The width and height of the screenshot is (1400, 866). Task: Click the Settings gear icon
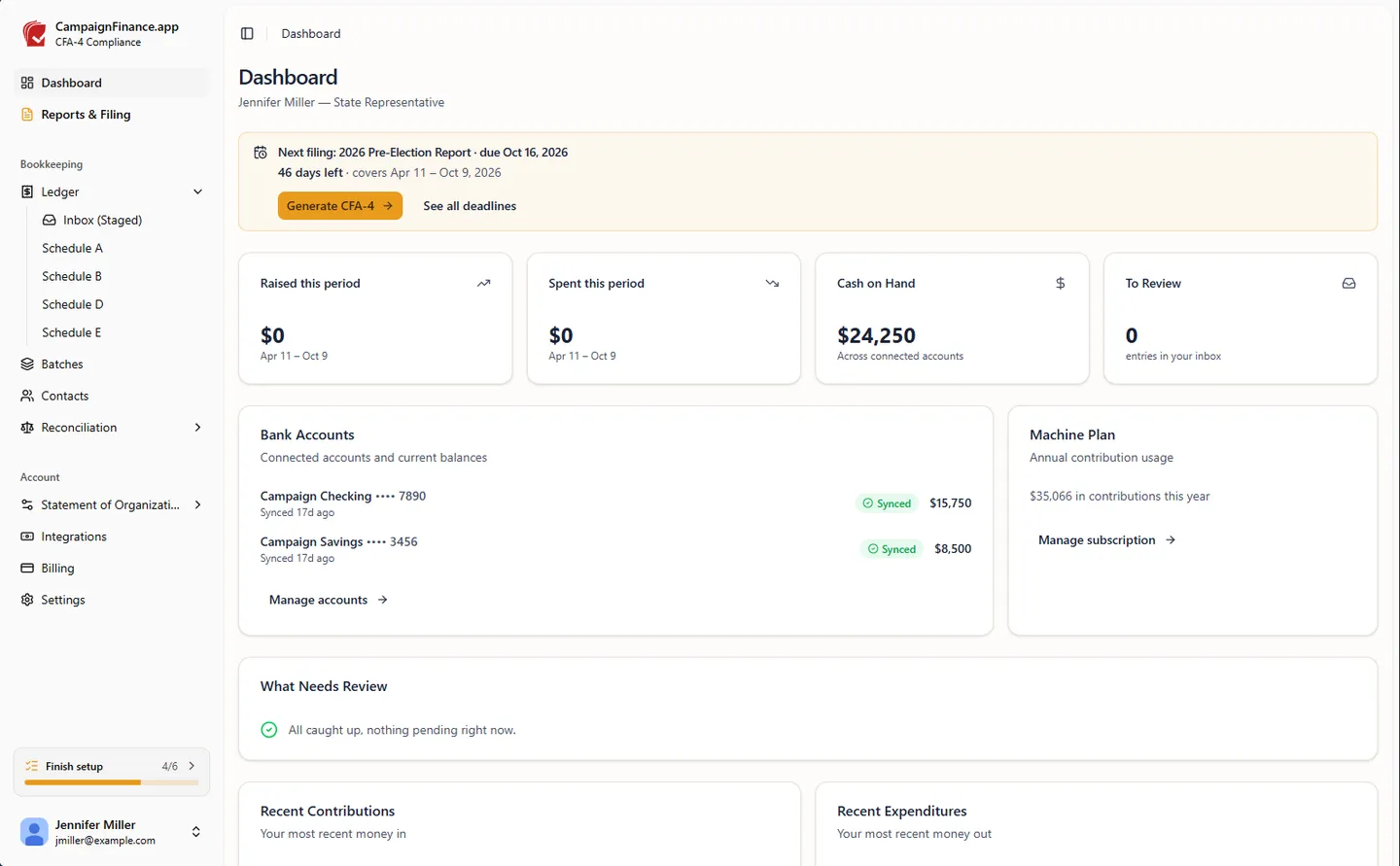27,600
